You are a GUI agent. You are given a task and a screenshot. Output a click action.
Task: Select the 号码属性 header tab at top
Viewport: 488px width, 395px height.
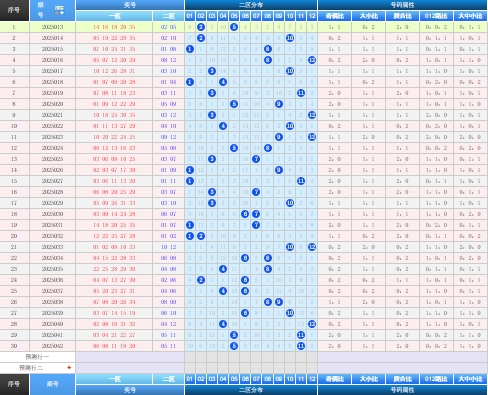click(402, 5)
